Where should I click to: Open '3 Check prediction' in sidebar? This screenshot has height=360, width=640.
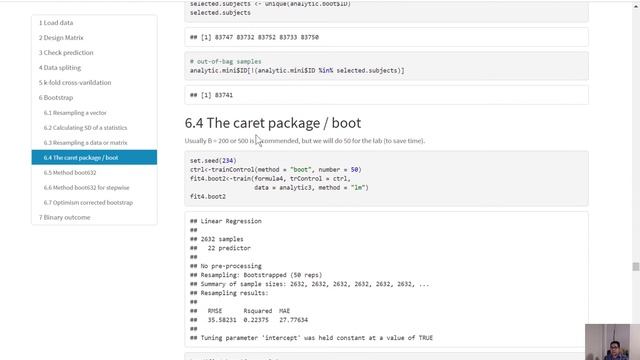[x=66, y=53]
